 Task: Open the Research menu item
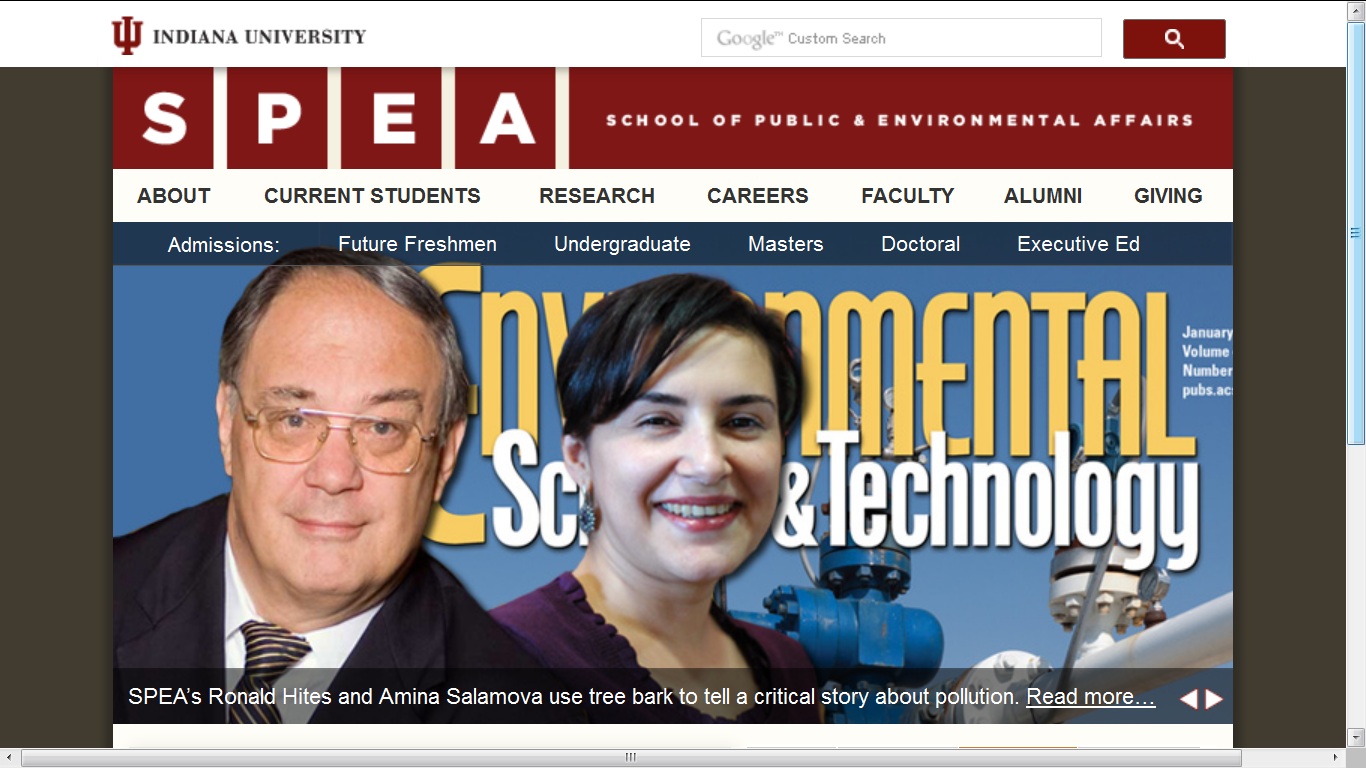[x=597, y=196]
